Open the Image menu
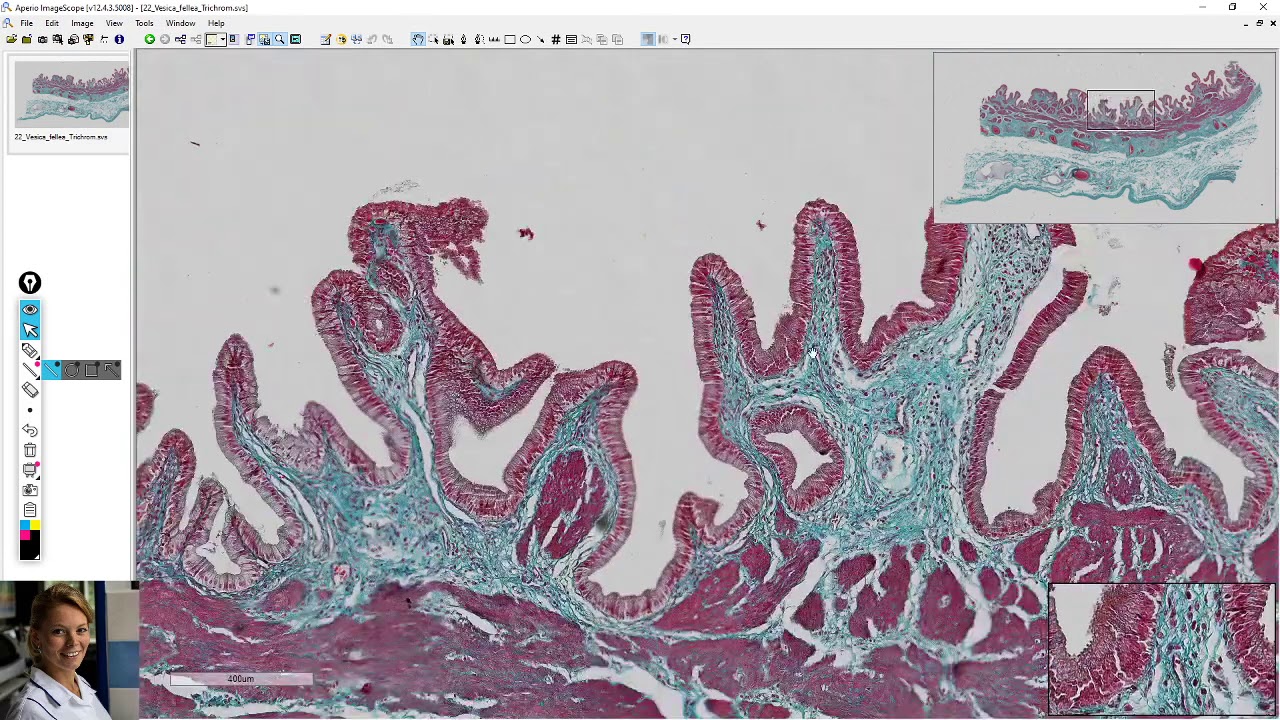This screenshot has height=720, width=1280. (x=82, y=23)
